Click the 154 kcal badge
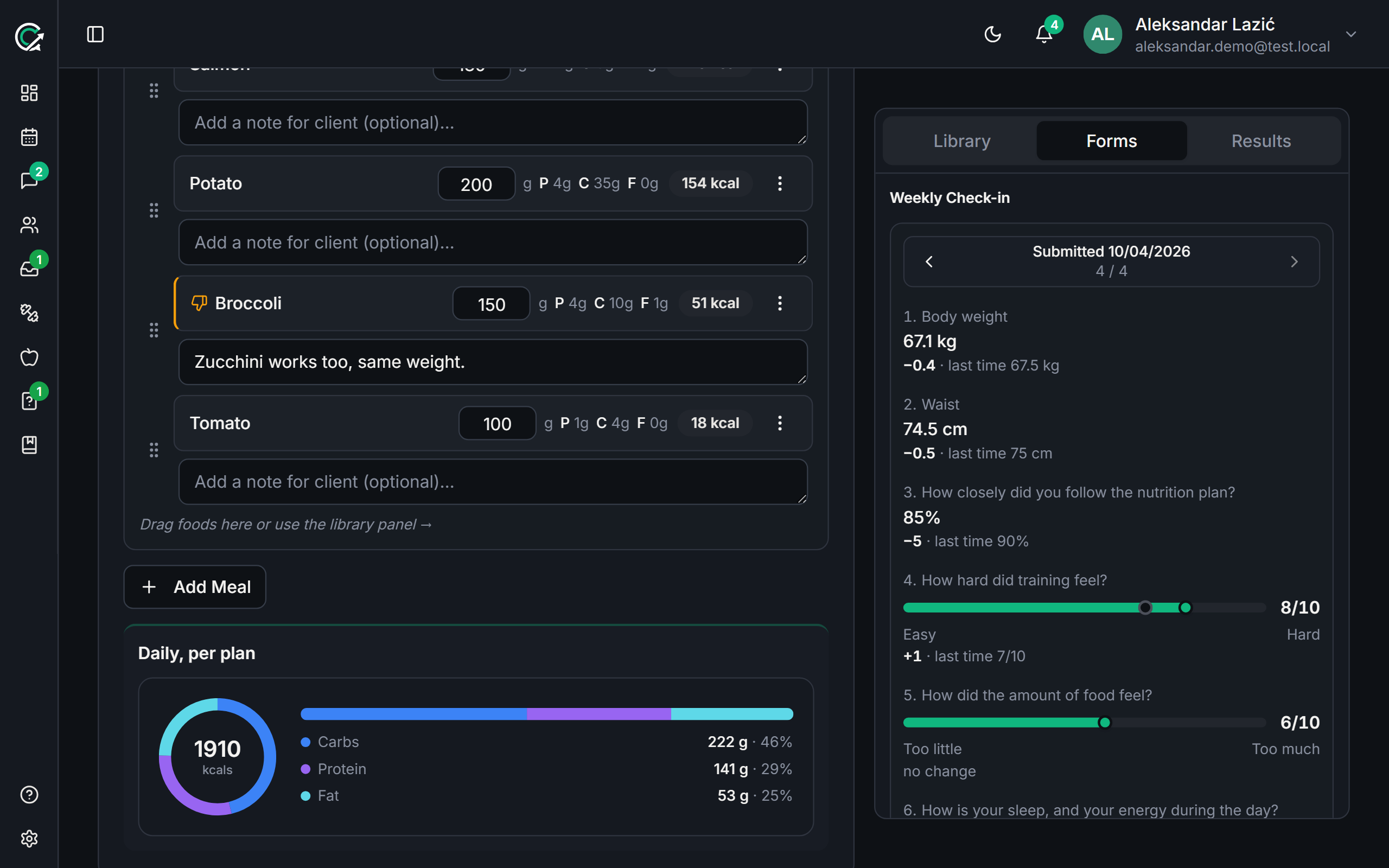The image size is (1389, 868). [711, 184]
